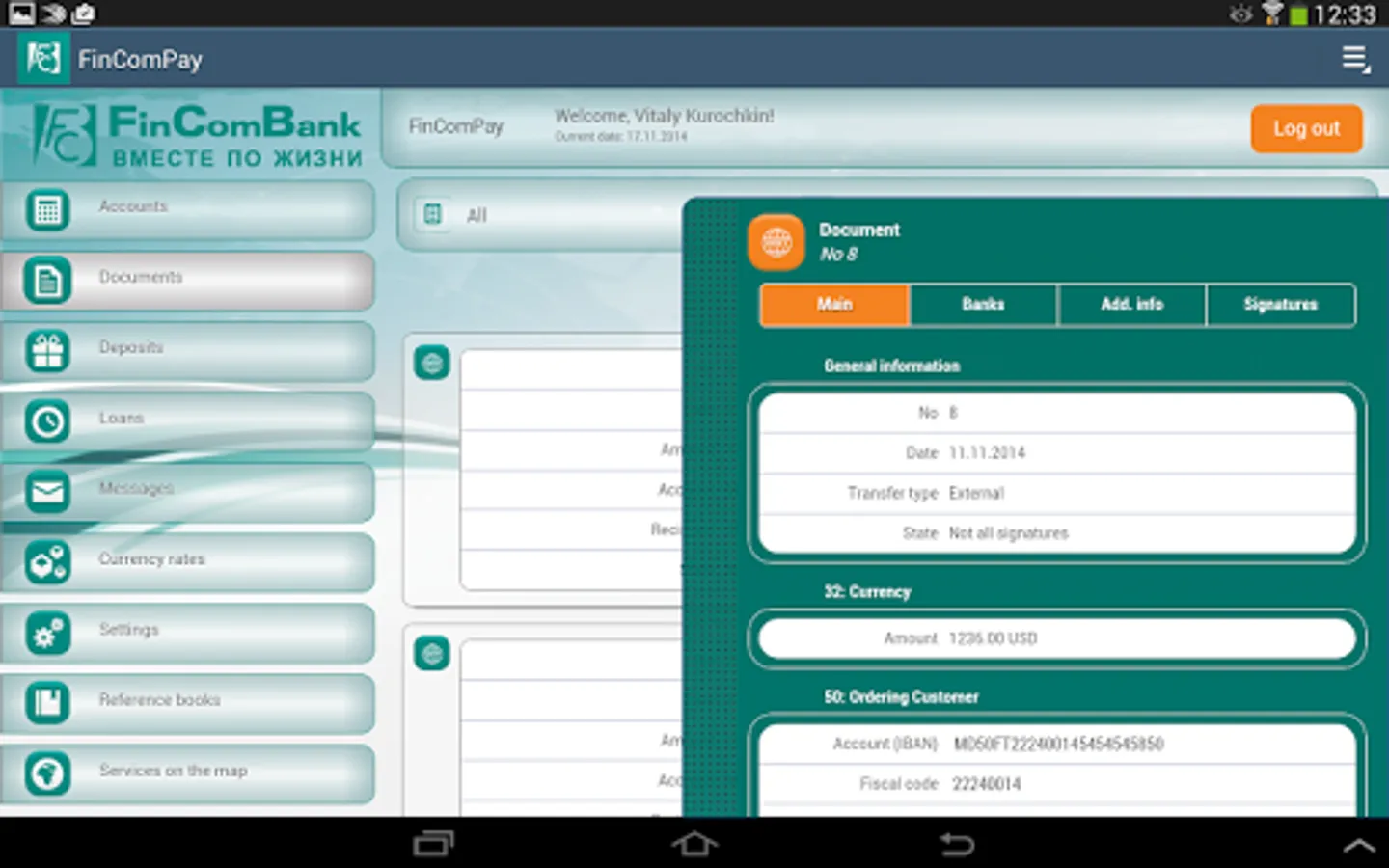This screenshot has width=1389, height=868.
Task: Open the Services on the map globe icon
Action: point(47,773)
